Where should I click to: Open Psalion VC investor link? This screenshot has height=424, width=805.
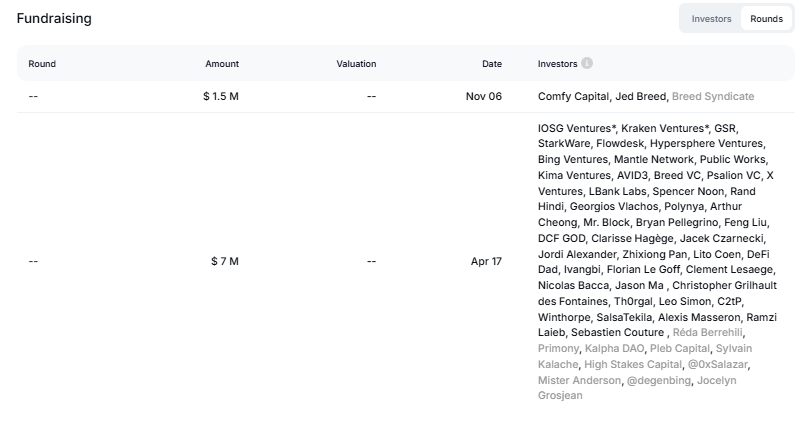[x=734, y=176]
